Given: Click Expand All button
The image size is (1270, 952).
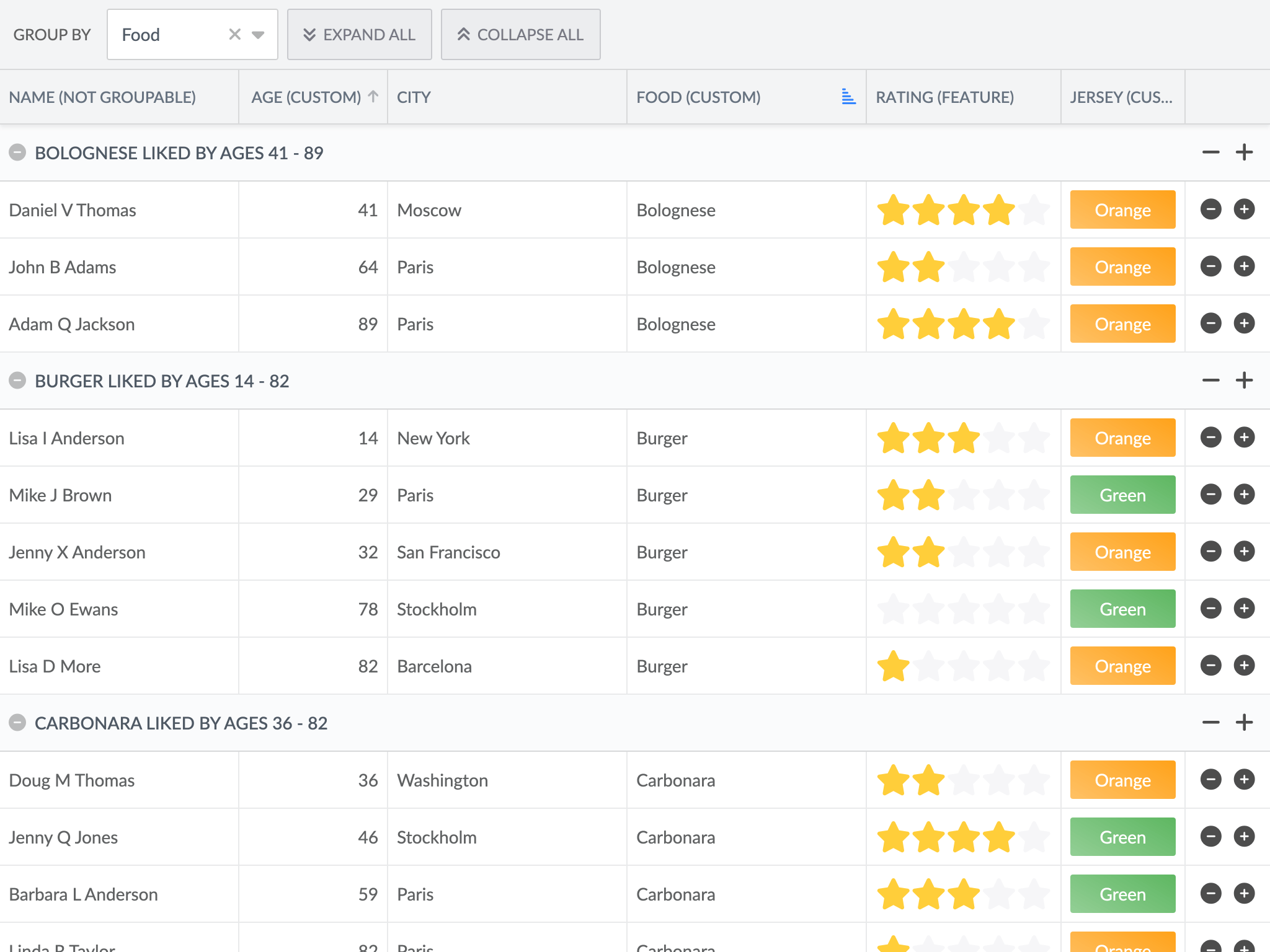Looking at the screenshot, I should 359,35.
